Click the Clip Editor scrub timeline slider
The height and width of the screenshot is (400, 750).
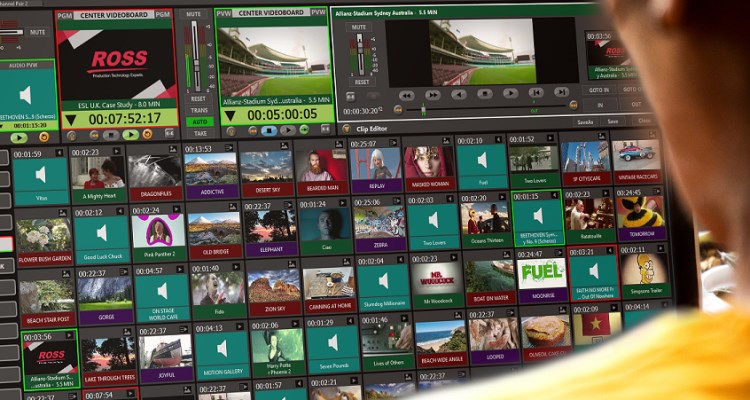425,108
